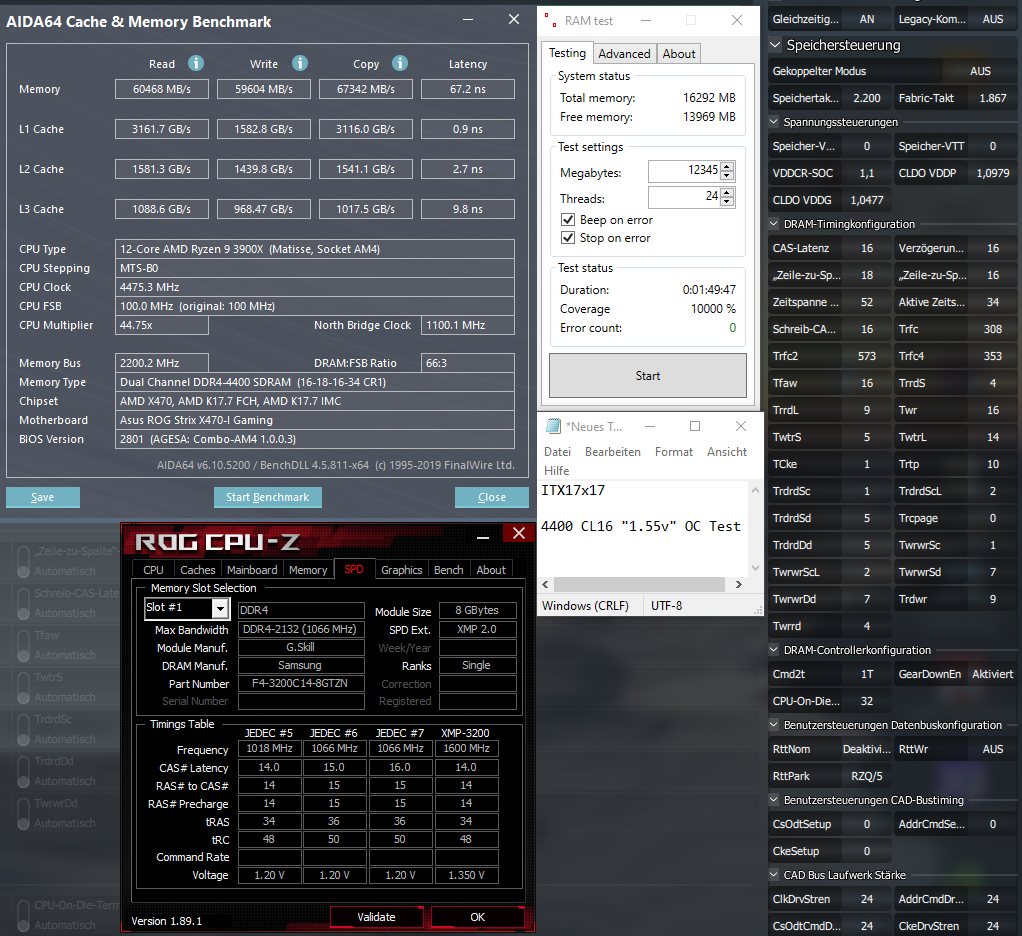Click the Read info icon in AIDA64

(x=196, y=63)
